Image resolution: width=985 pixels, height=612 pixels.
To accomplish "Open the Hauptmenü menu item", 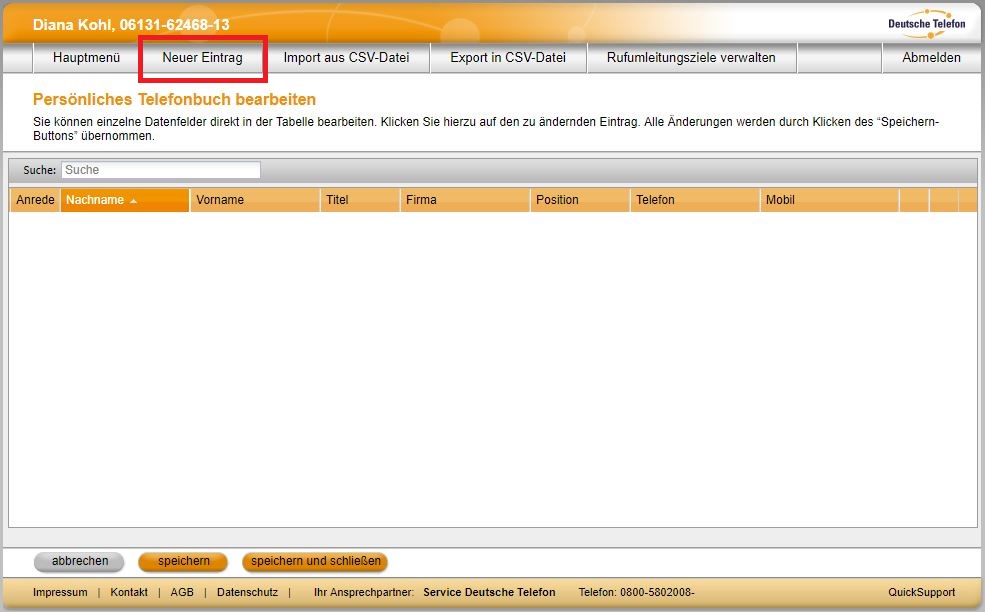I will click(86, 58).
